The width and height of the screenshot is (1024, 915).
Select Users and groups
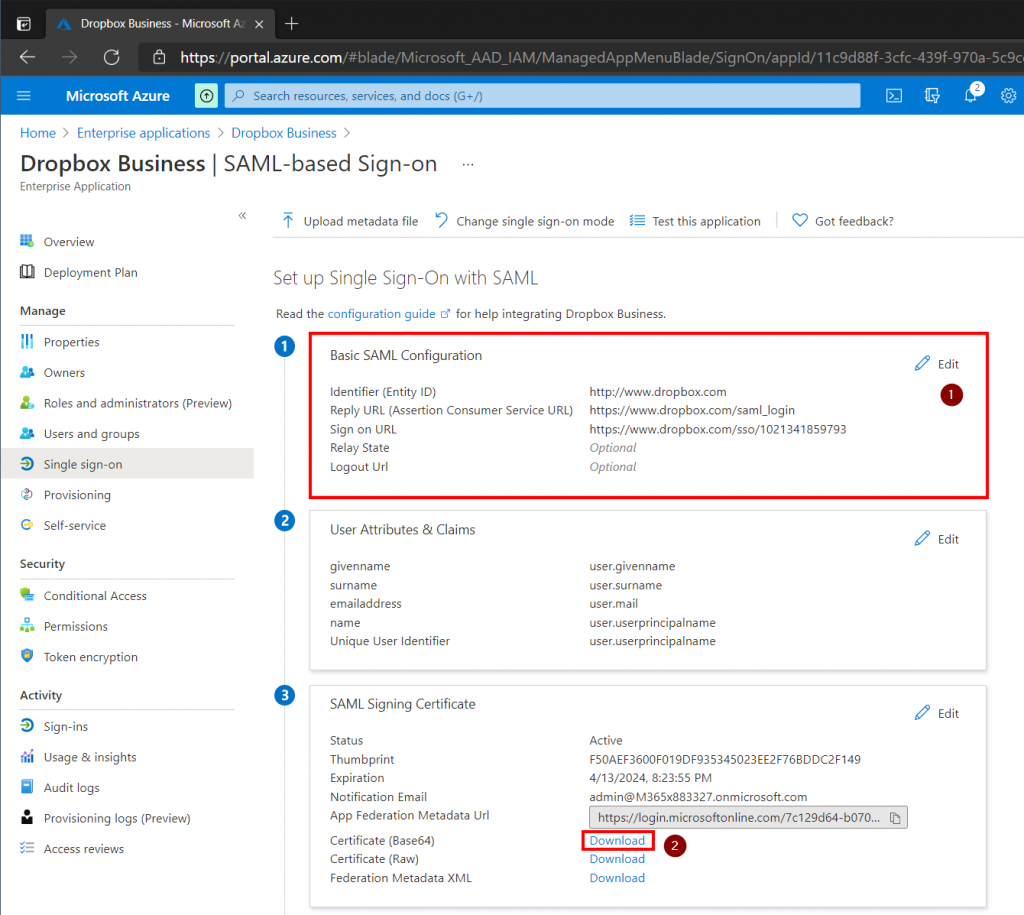tap(91, 434)
